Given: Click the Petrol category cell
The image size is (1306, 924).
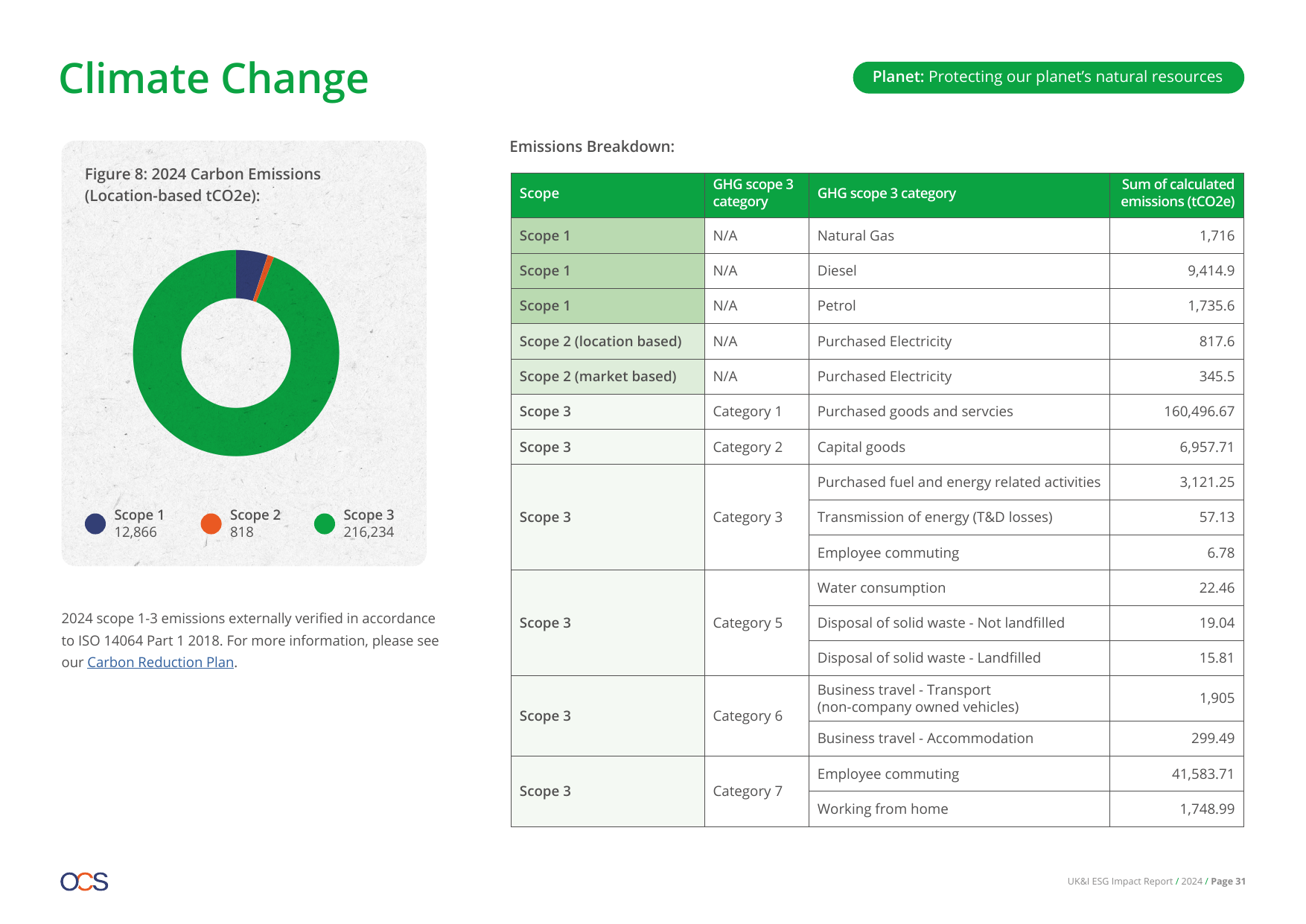Looking at the screenshot, I should (959, 306).
